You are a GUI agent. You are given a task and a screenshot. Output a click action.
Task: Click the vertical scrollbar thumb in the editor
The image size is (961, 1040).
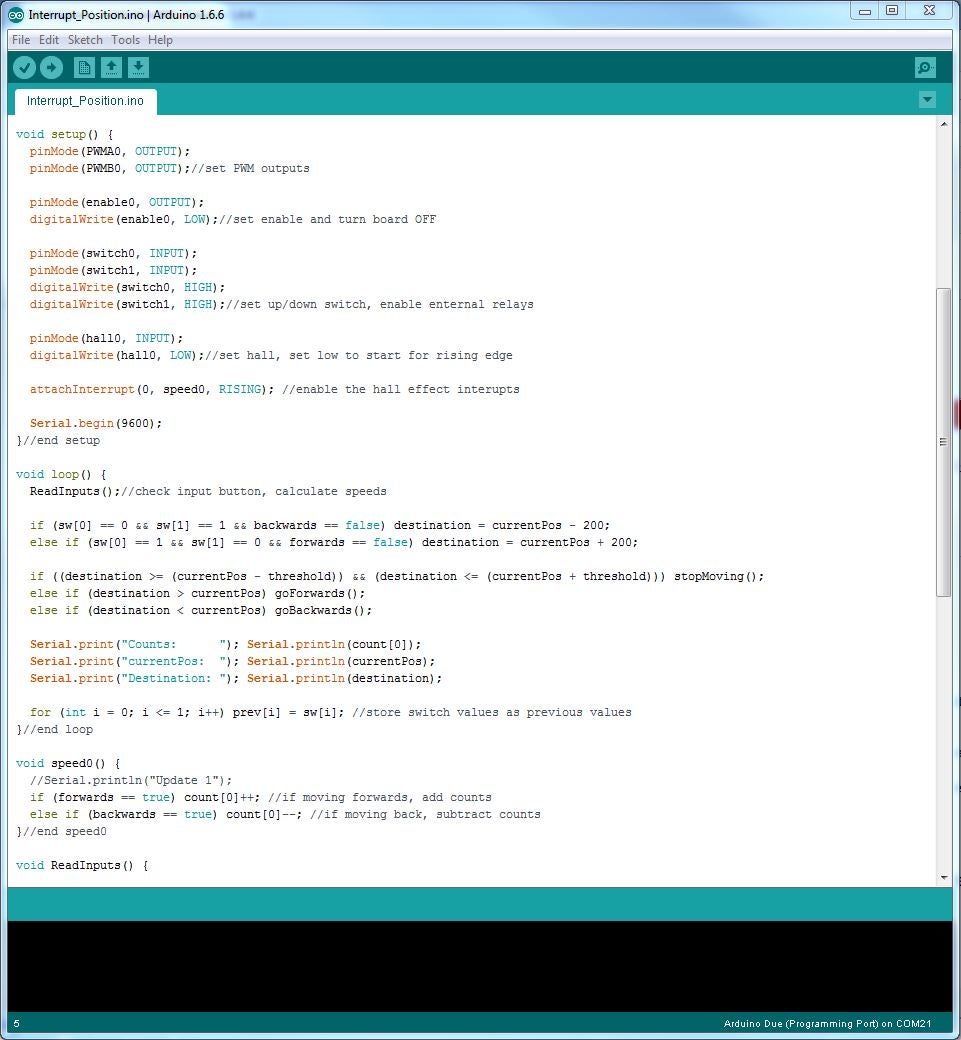tap(944, 442)
